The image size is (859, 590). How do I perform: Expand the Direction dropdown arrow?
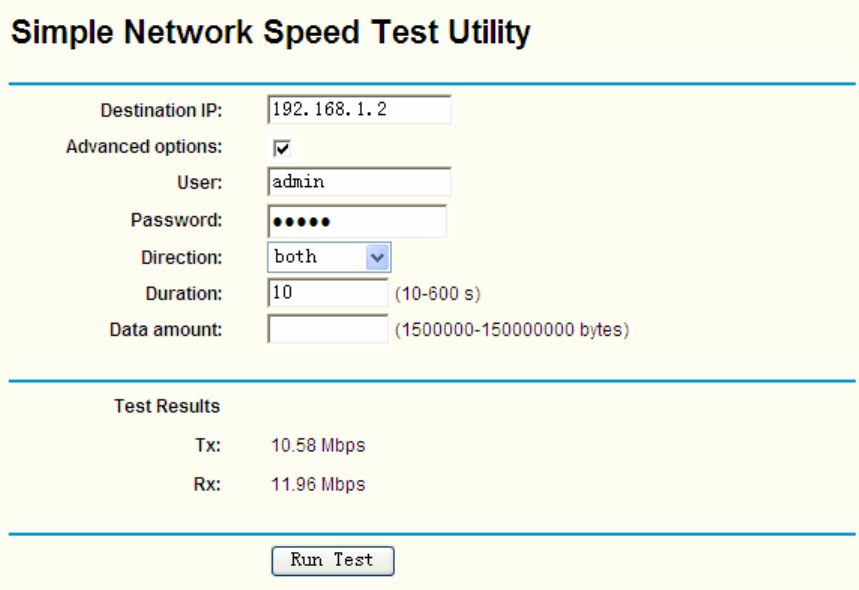377,257
